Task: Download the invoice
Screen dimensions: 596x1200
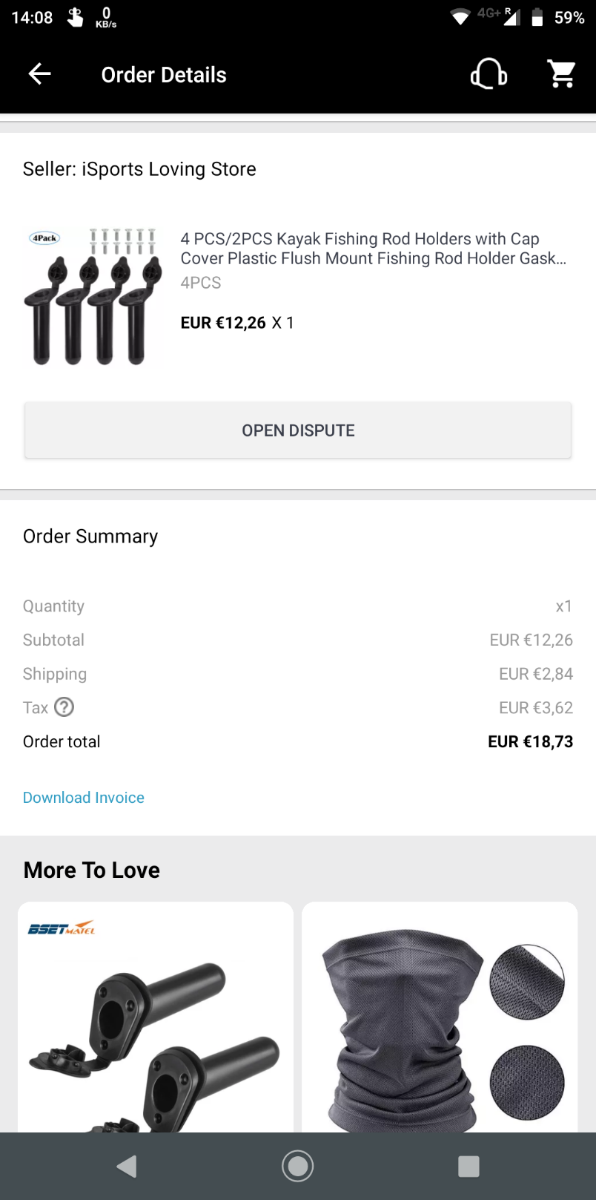Action: [x=84, y=798]
